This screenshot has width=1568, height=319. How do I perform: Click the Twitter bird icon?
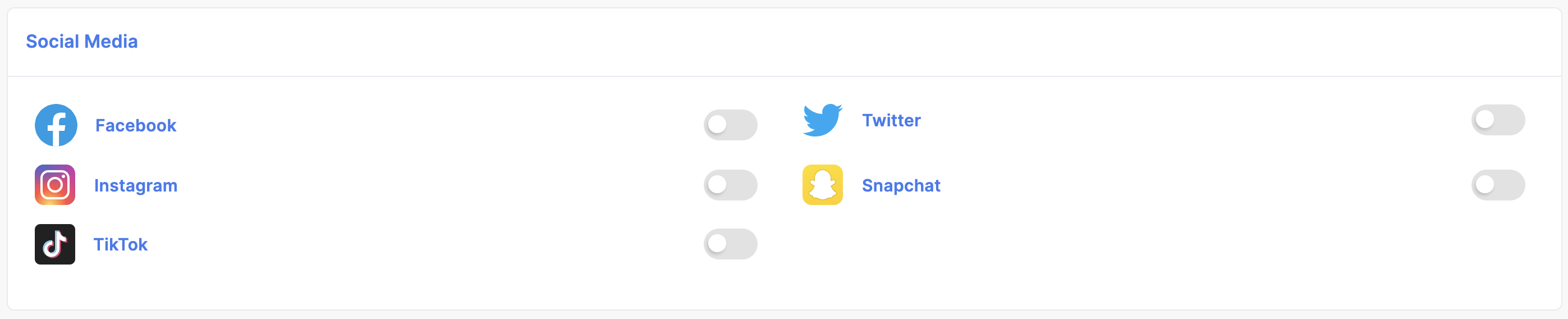822,120
